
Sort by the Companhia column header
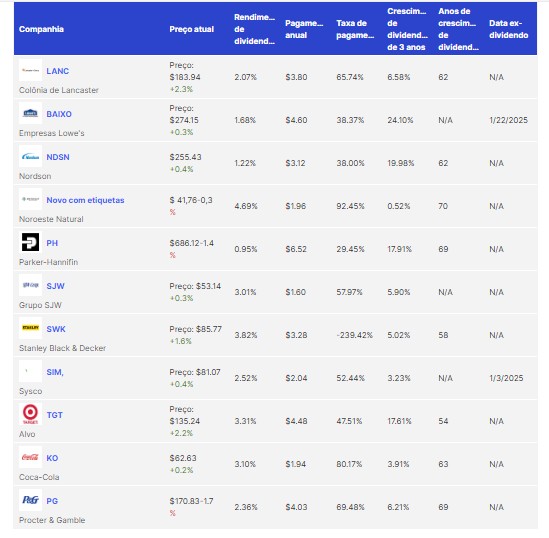(41, 29)
